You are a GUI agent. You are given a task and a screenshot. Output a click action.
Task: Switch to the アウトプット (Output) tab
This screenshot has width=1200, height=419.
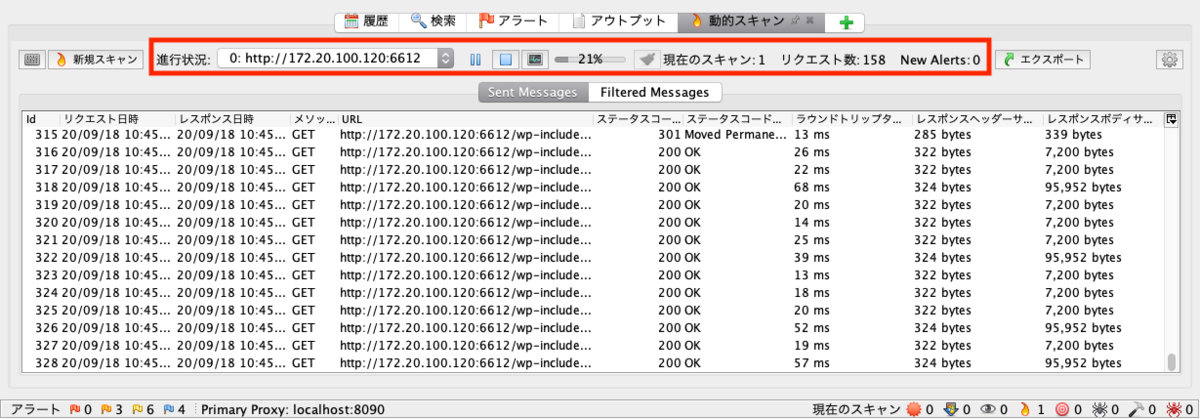(x=618, y=20)
